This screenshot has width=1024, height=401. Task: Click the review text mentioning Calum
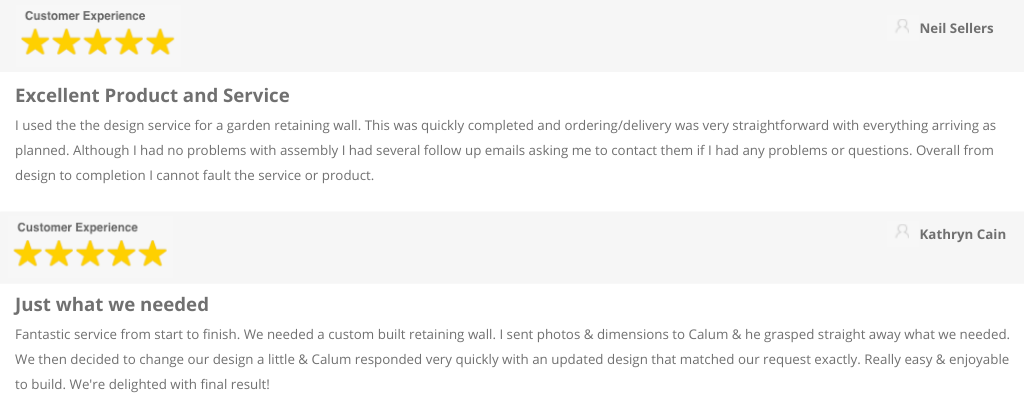pos(512,359)
